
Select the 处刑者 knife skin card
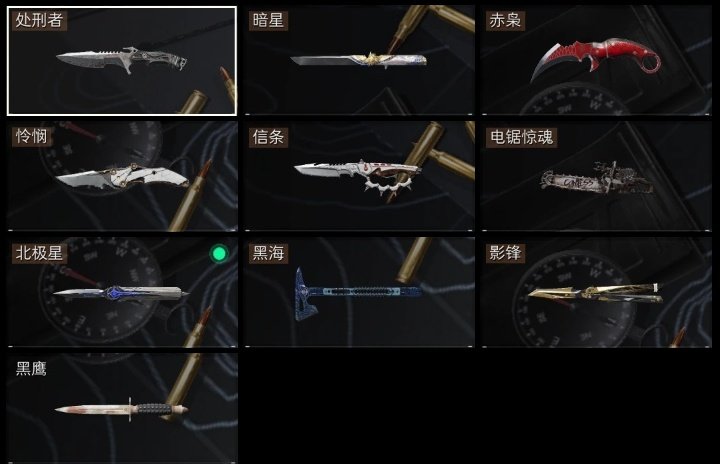click(122, 61)
